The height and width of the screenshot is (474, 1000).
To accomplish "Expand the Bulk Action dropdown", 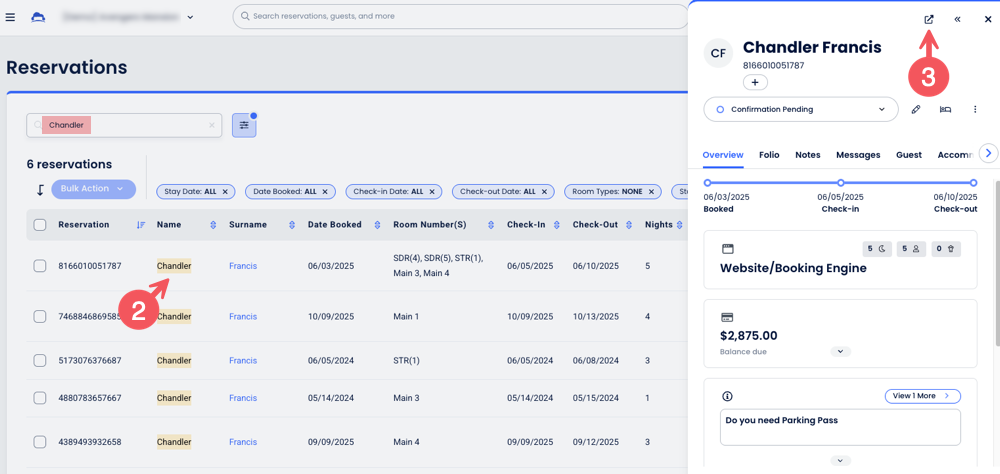I will click(93, 189).
